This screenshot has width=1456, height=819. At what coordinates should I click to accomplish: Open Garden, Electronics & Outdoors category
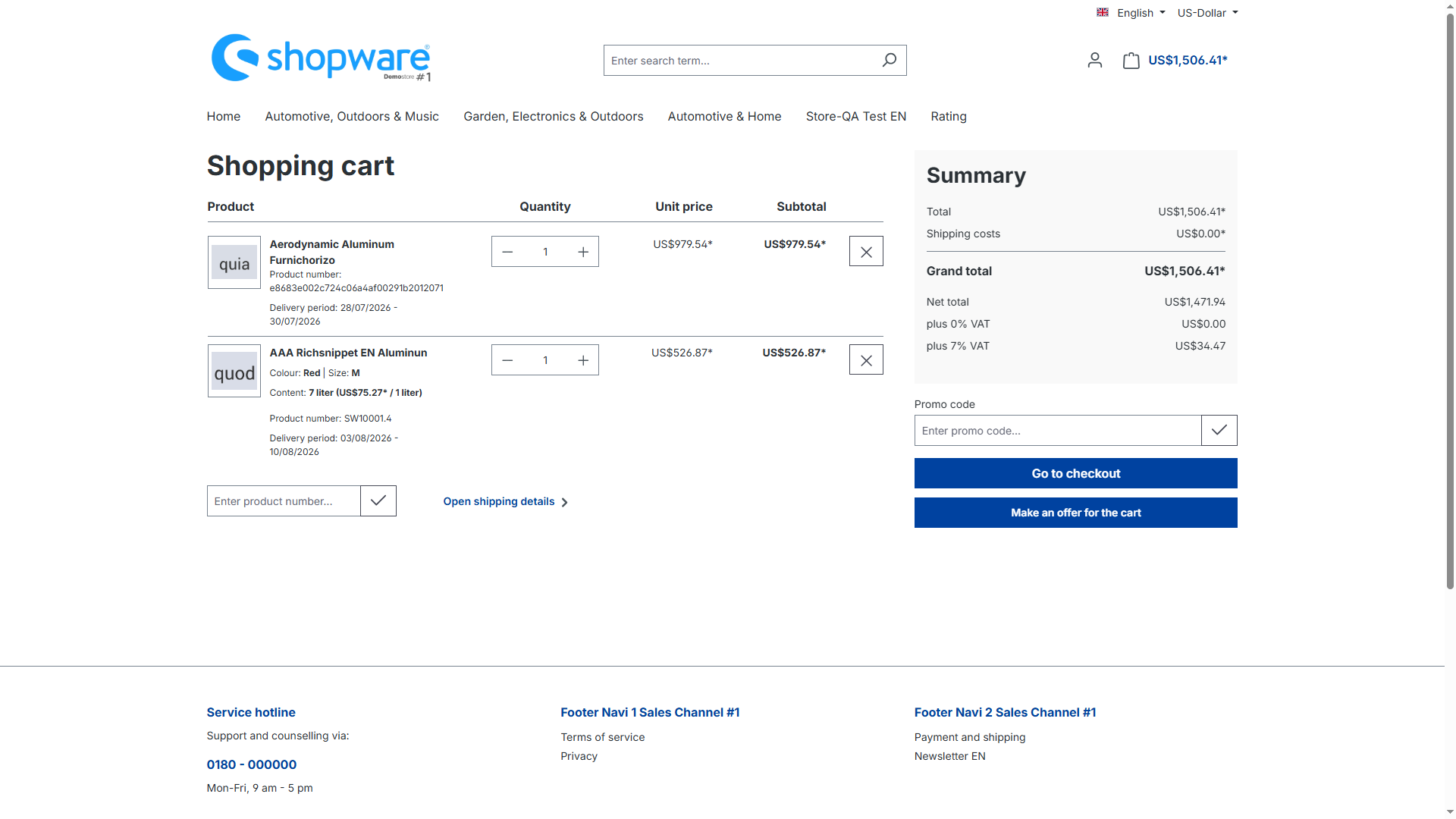pos(554,116)
